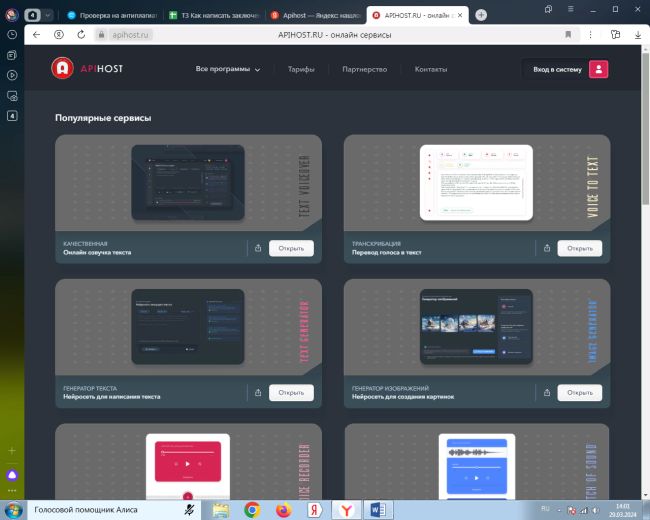Click the sidebar three-dots more icon
This screenshot has height=520, width=650.
pos(12,491)
